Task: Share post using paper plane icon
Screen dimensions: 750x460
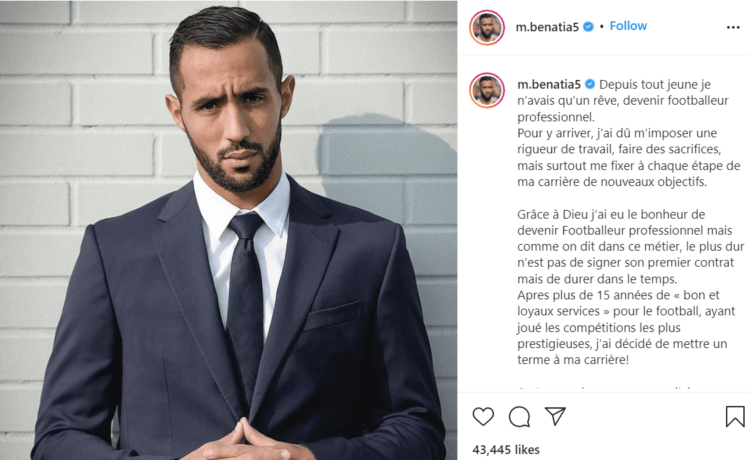Action: click(x=555, y=416)
